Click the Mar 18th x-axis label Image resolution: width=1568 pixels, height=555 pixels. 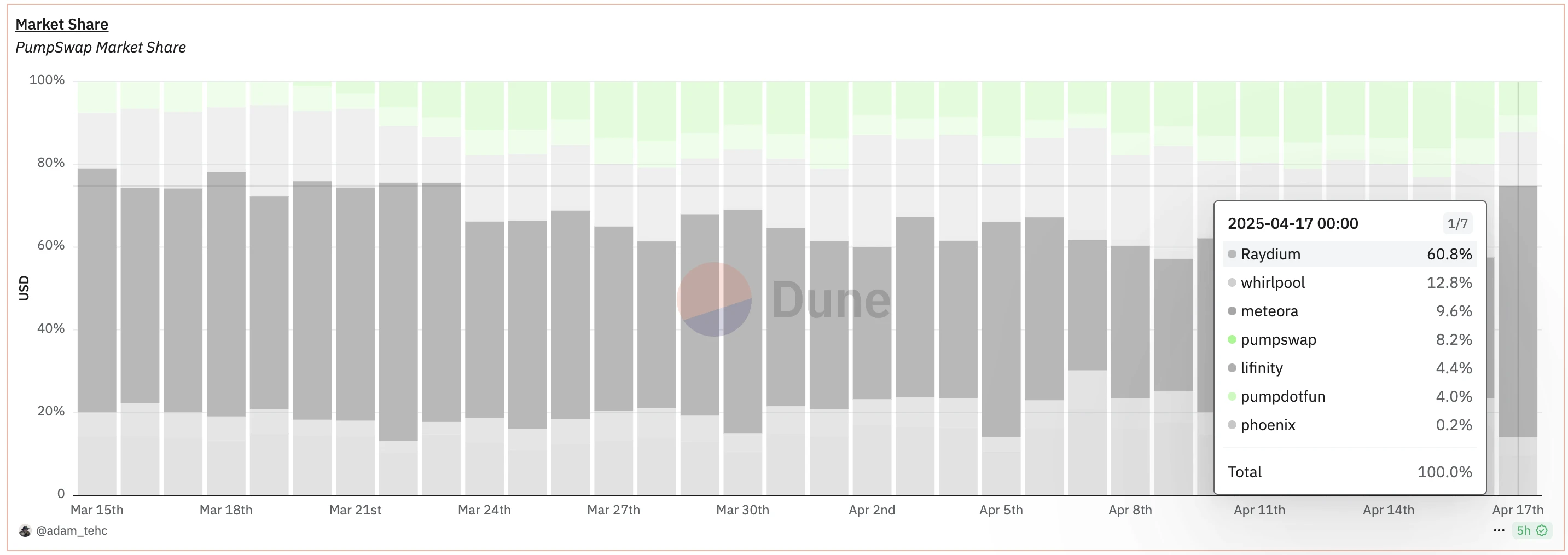click(226, 510)
